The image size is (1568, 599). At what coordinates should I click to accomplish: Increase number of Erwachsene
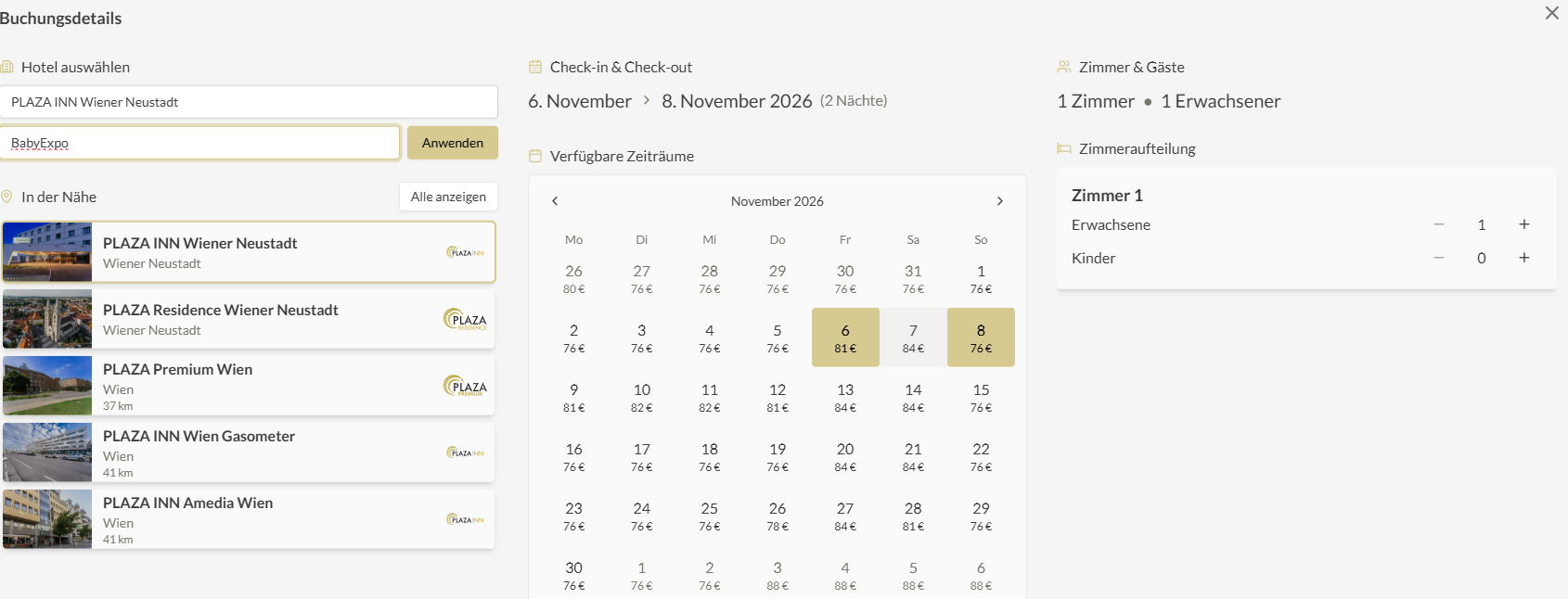tap(1523, 224)
